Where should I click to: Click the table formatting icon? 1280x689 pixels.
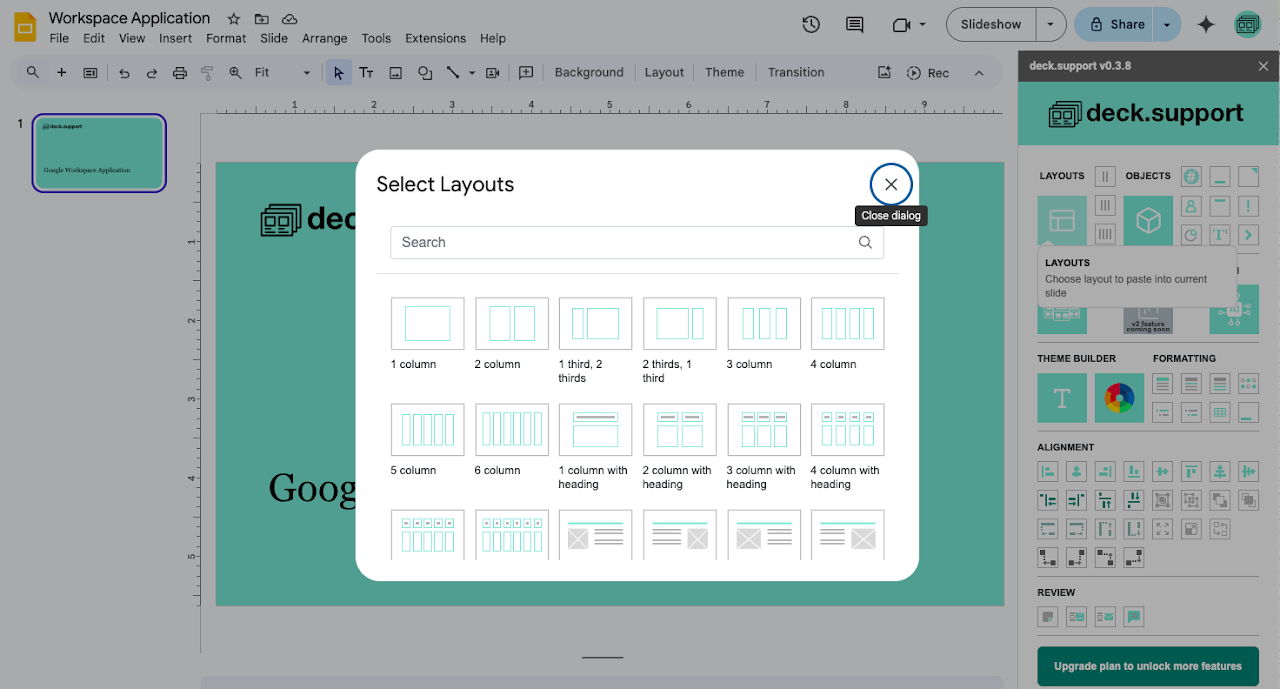pyautogui.click(x=1220, y=412)
